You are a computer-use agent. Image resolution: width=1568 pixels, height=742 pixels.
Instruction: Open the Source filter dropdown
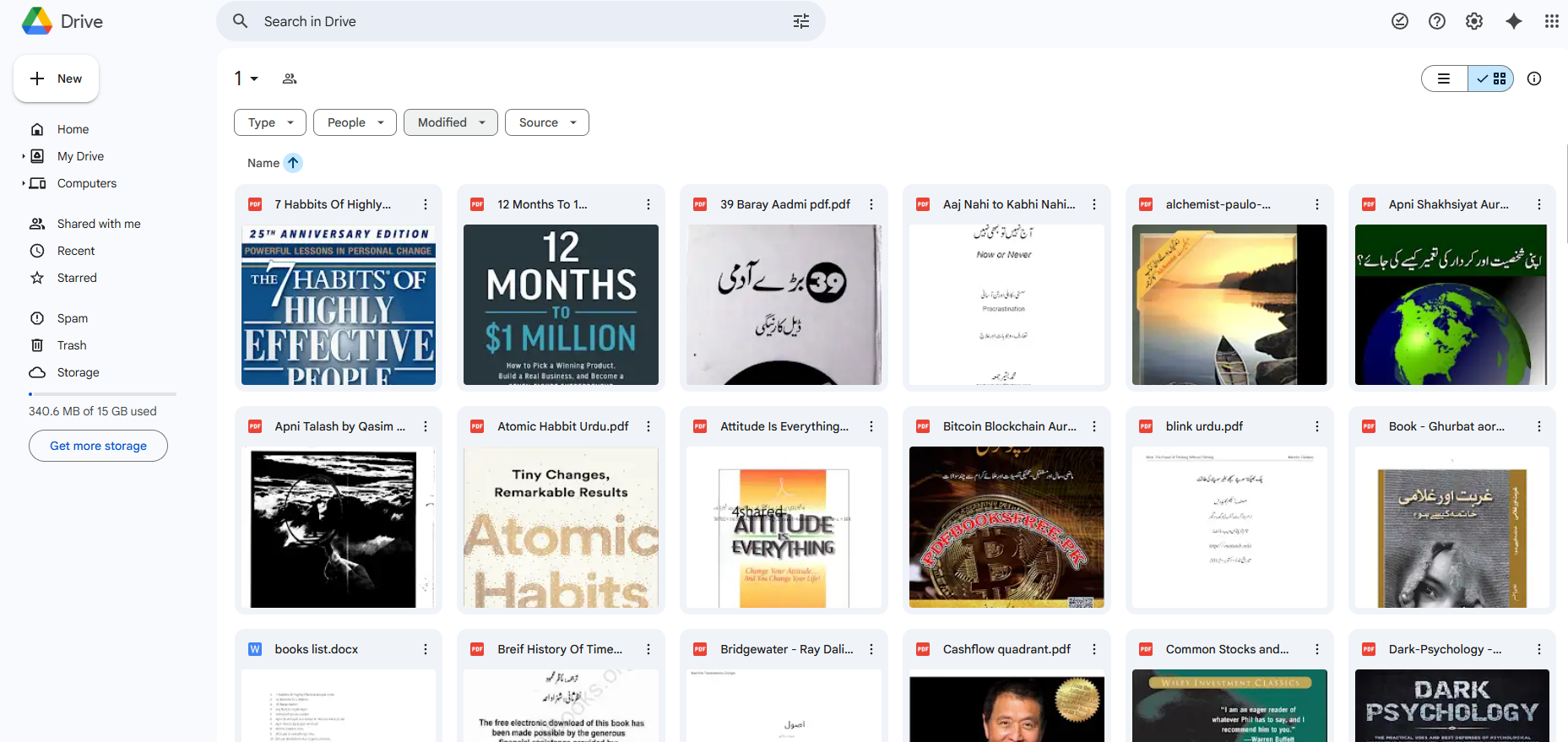click(547, 122)
